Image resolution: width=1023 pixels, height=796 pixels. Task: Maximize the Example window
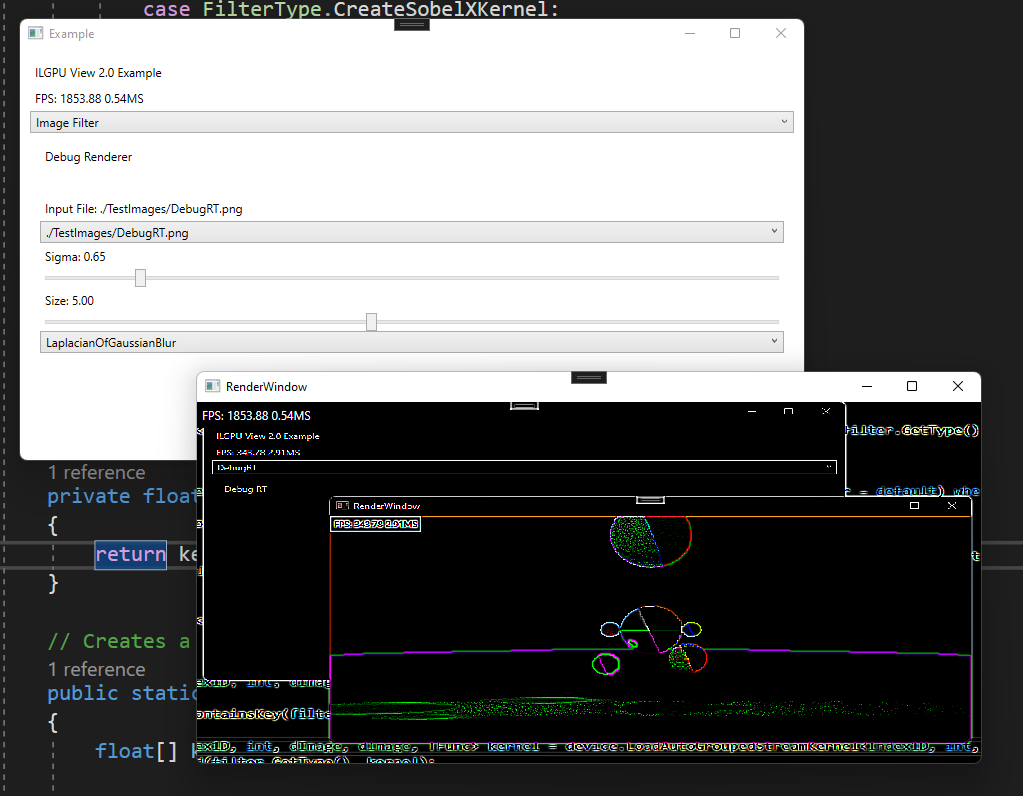coord(735,33)
